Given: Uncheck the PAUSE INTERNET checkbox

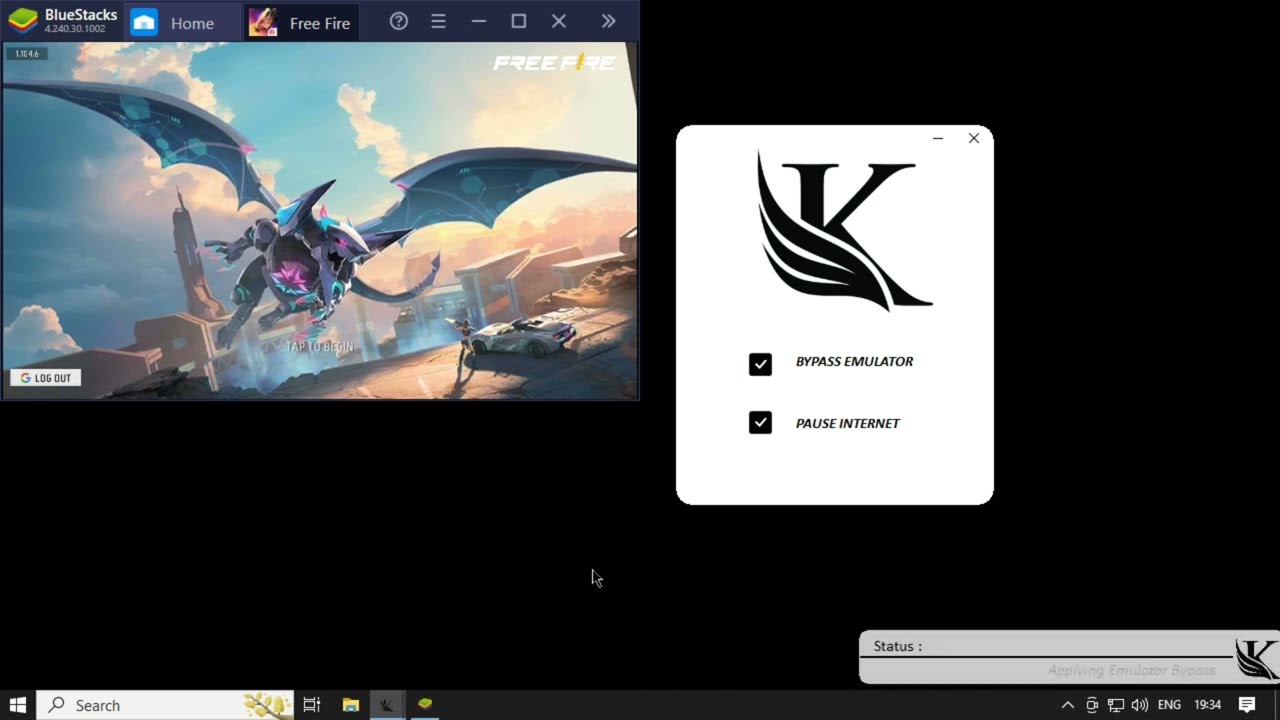Looking at the screenshot, I should [760, 423].
